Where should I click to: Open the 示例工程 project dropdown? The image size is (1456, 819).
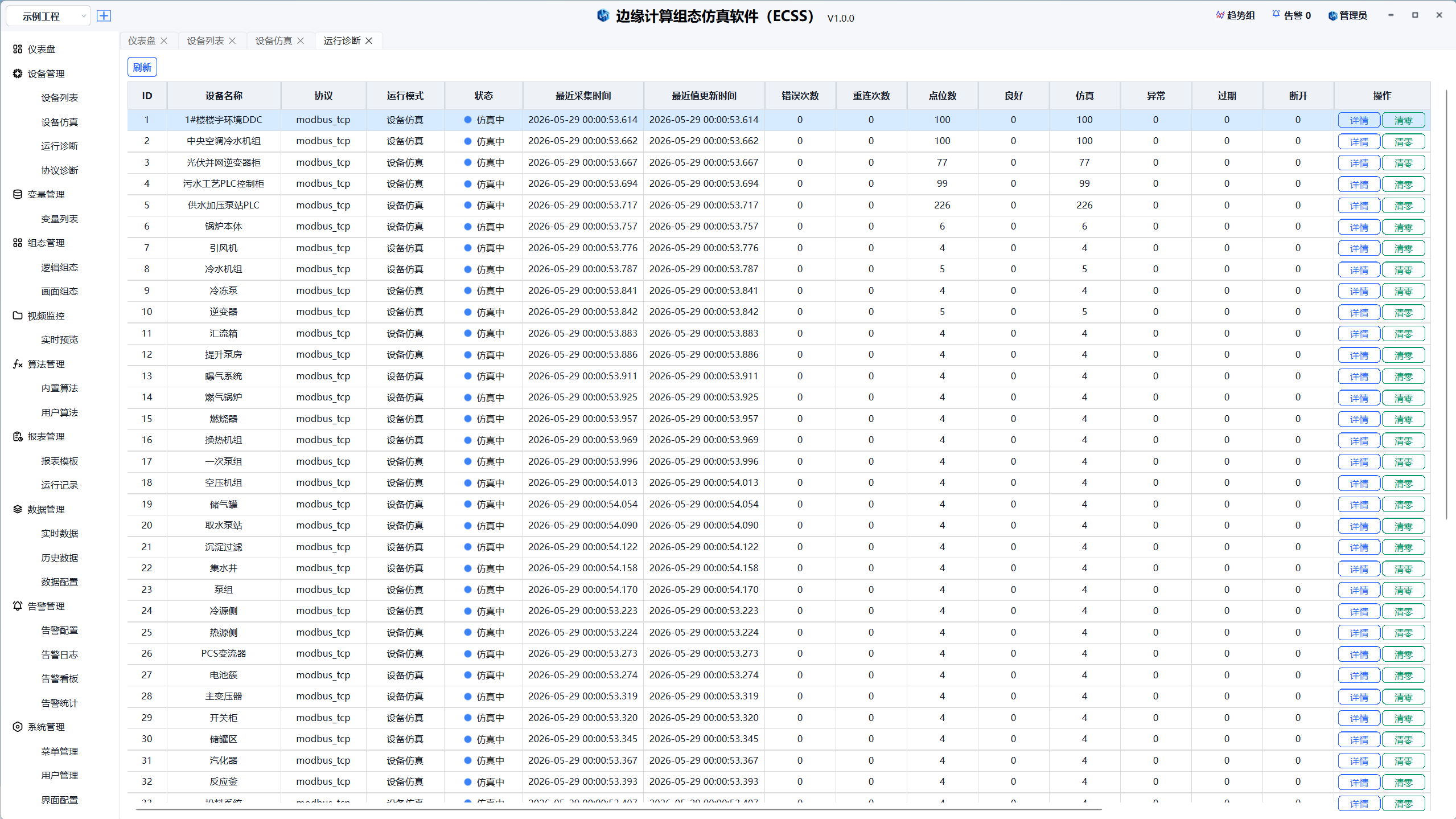point(48,16)
